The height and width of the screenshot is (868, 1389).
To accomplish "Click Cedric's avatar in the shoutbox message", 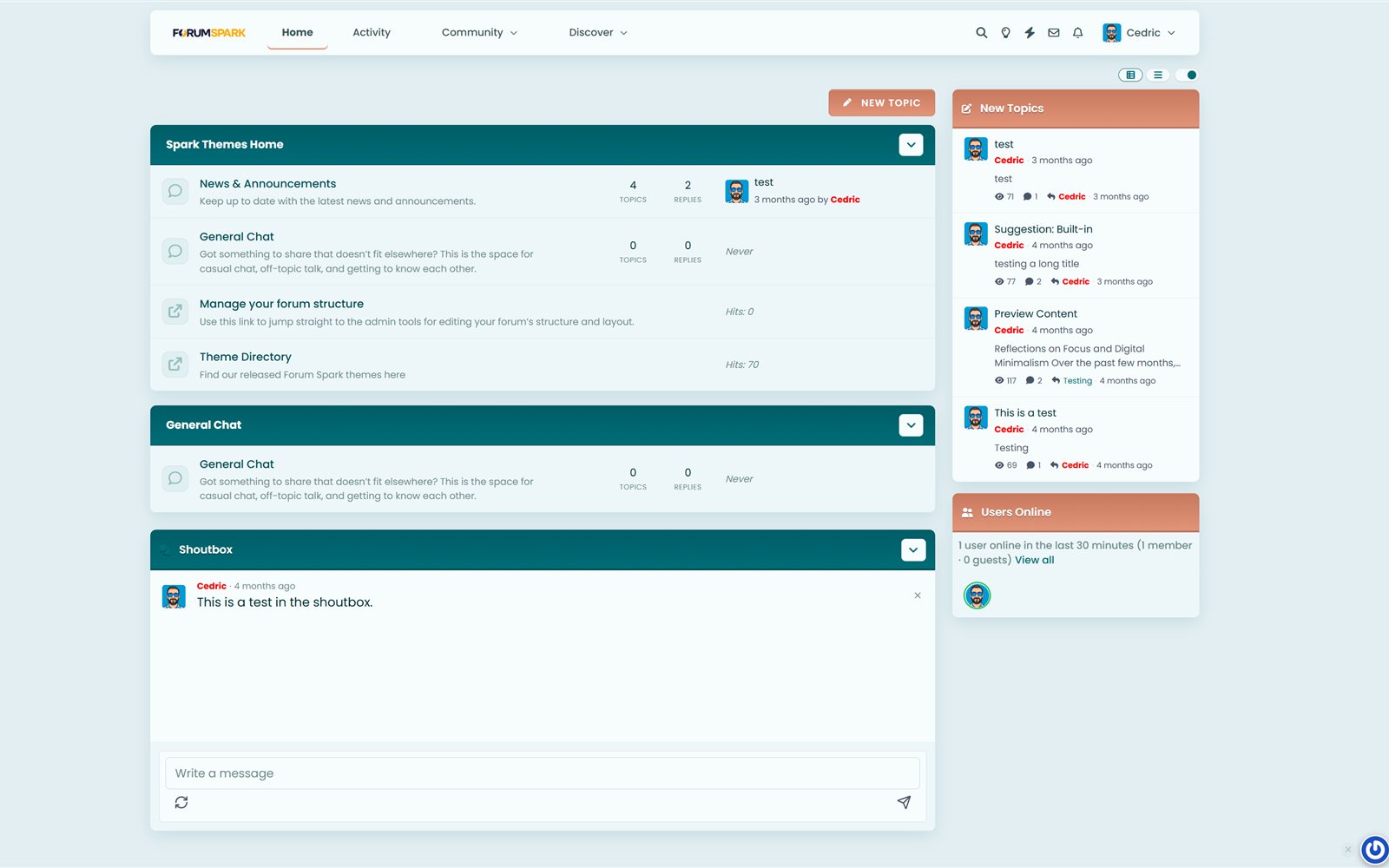I will 174,597.
